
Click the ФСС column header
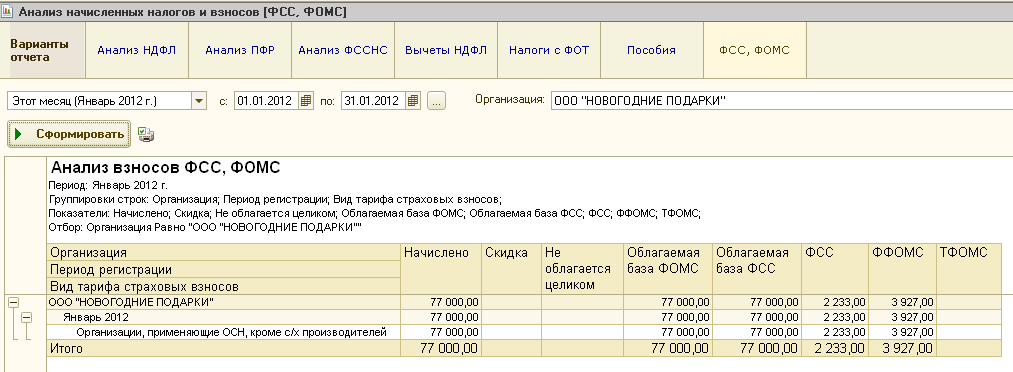pyautogui.click(x=835, y=269)
